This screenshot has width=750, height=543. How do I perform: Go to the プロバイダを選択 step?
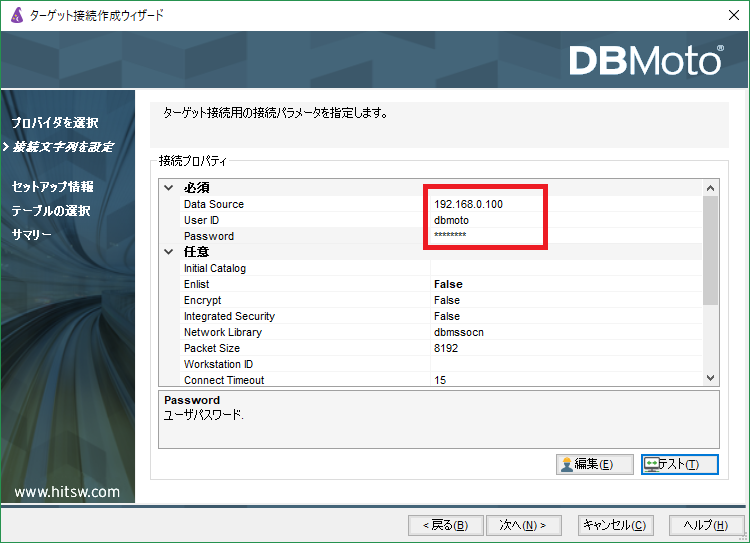coord(55,122)
